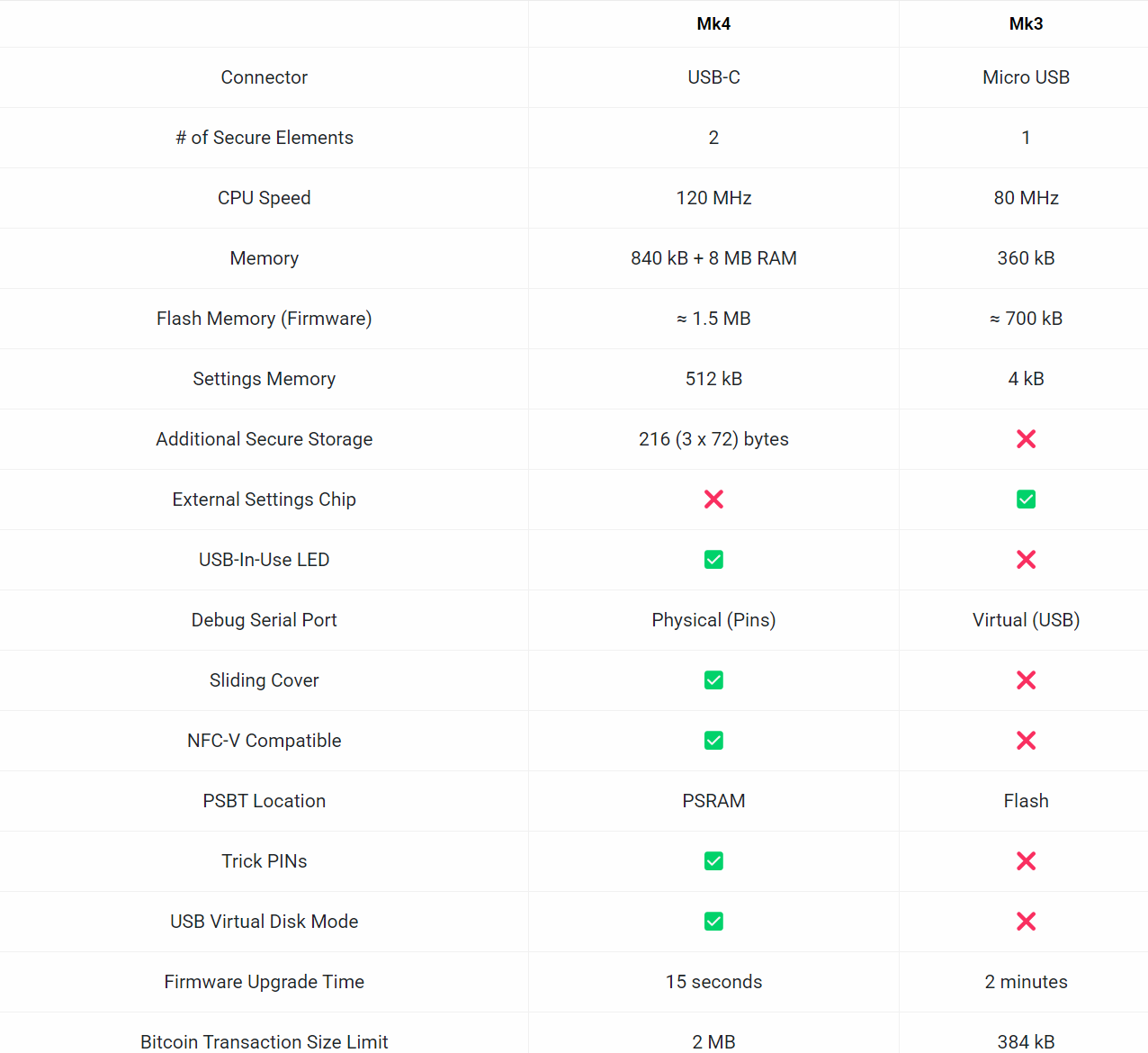
Task: Click the Mk3 column header
Action: tap(1026, 24)
